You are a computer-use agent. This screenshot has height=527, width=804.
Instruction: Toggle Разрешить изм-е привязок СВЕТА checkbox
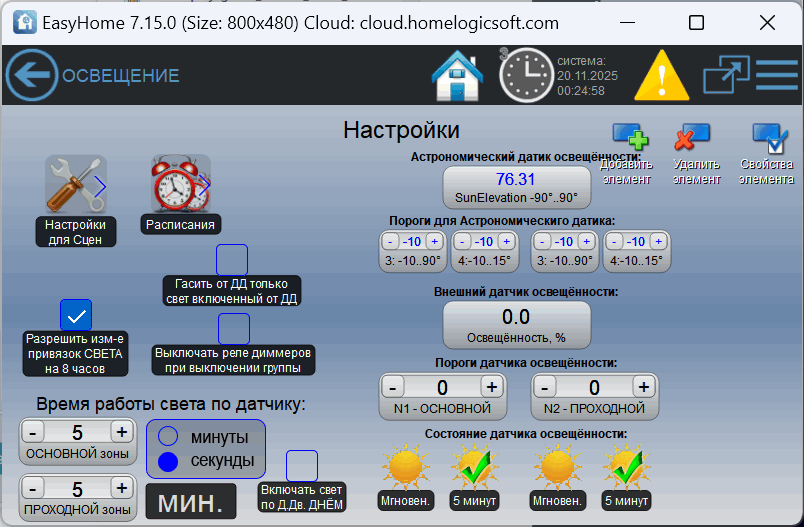click(76, 315)
